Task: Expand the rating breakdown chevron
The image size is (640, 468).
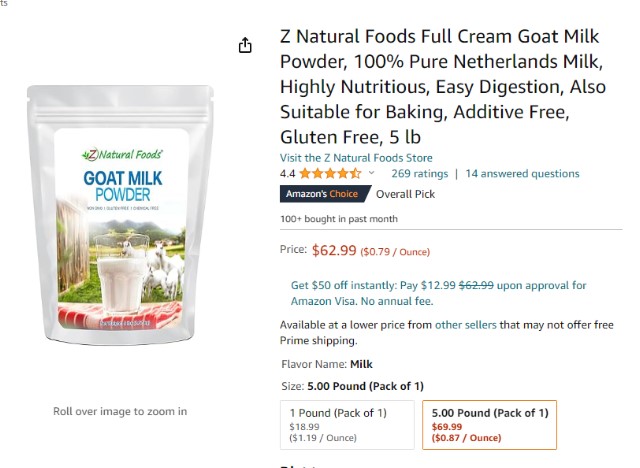Action: 372,173
